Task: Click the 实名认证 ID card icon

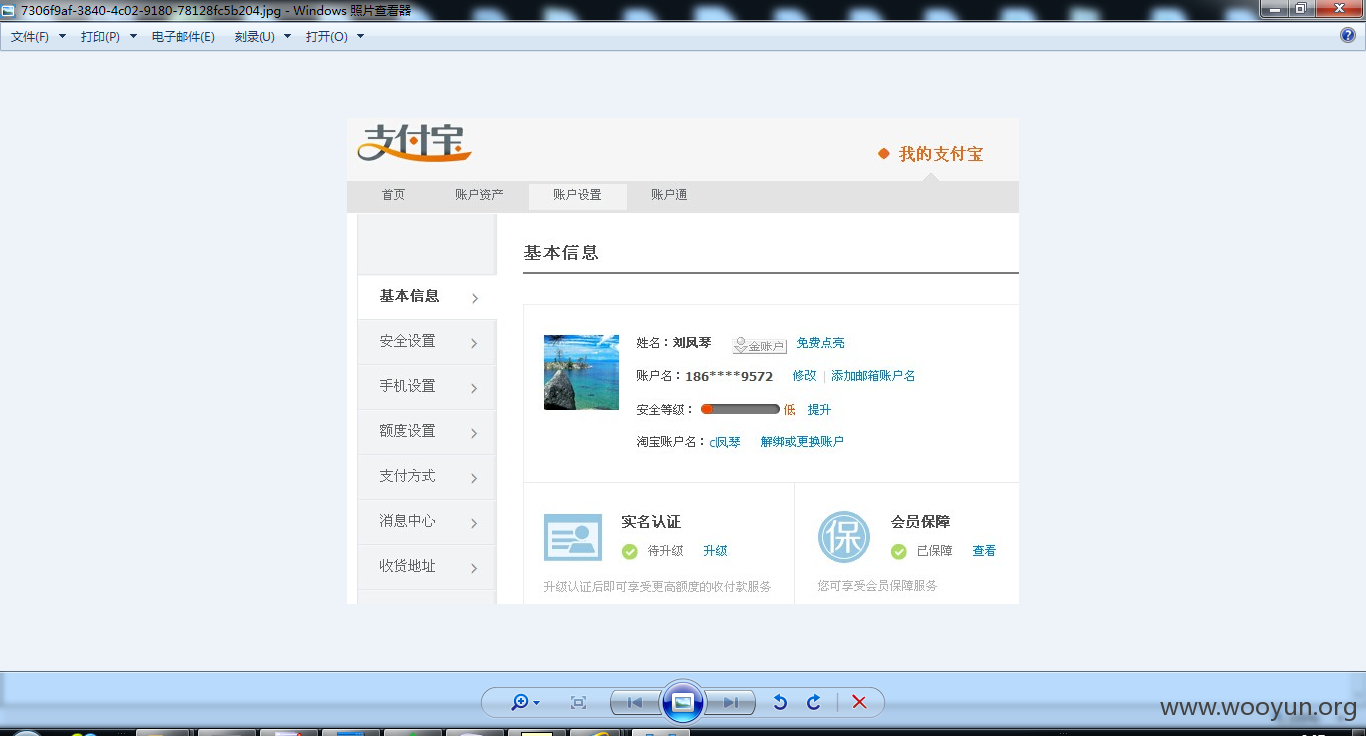Action: pyautogui.click(x=573, y=537)
